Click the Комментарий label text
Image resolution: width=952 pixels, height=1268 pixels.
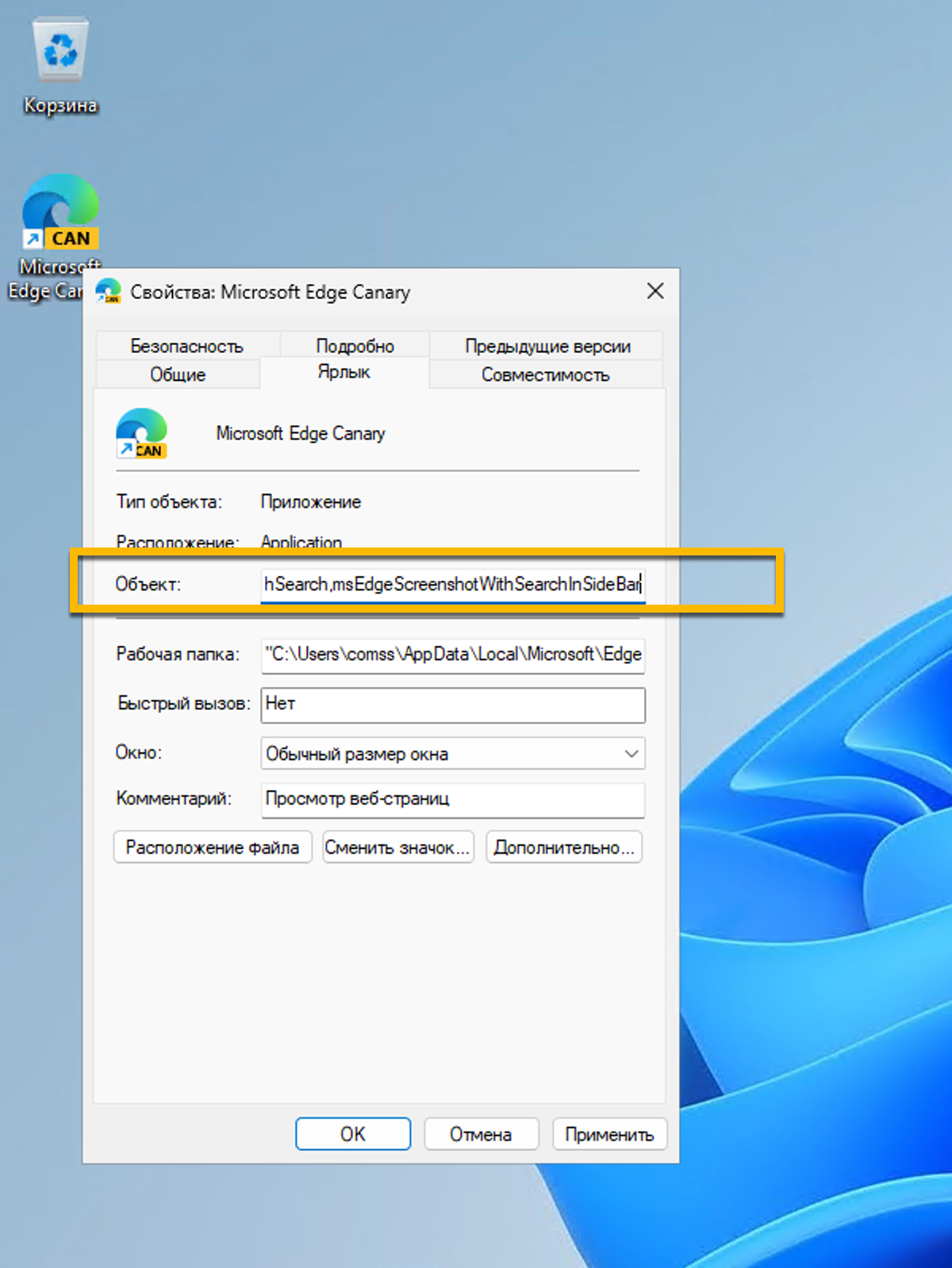coord(174,798)
